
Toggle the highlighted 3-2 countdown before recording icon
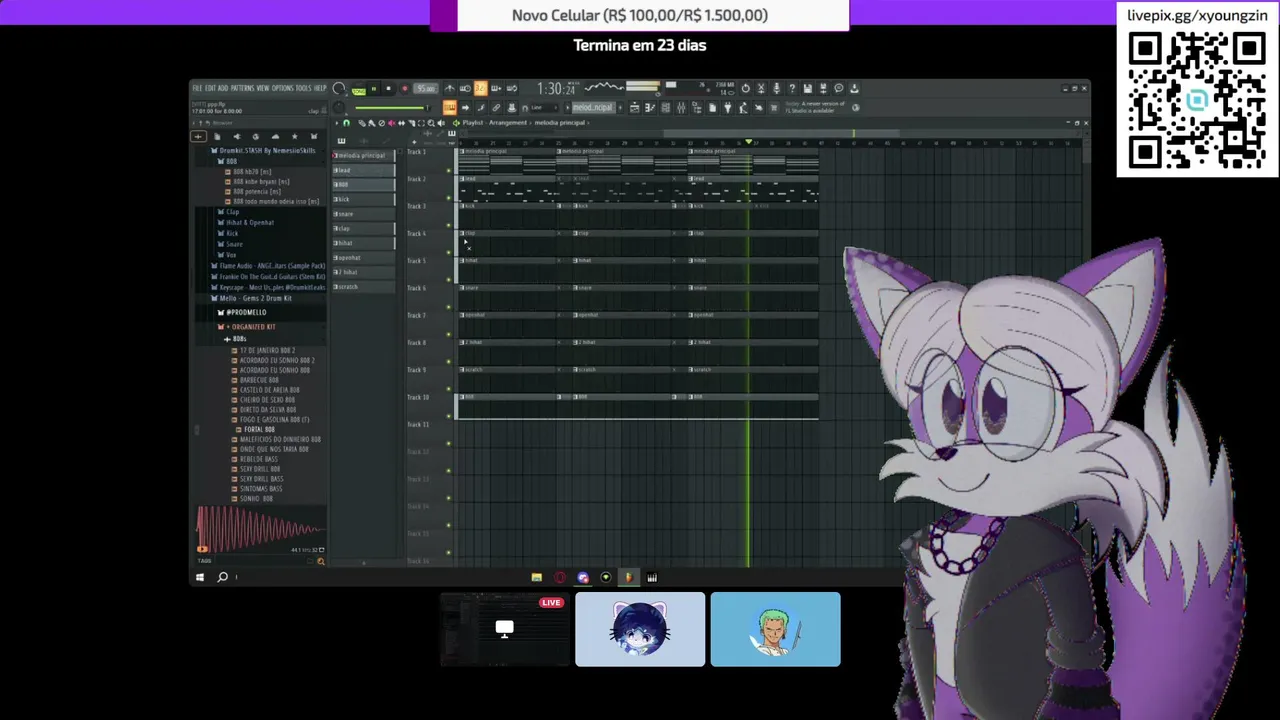481,88
